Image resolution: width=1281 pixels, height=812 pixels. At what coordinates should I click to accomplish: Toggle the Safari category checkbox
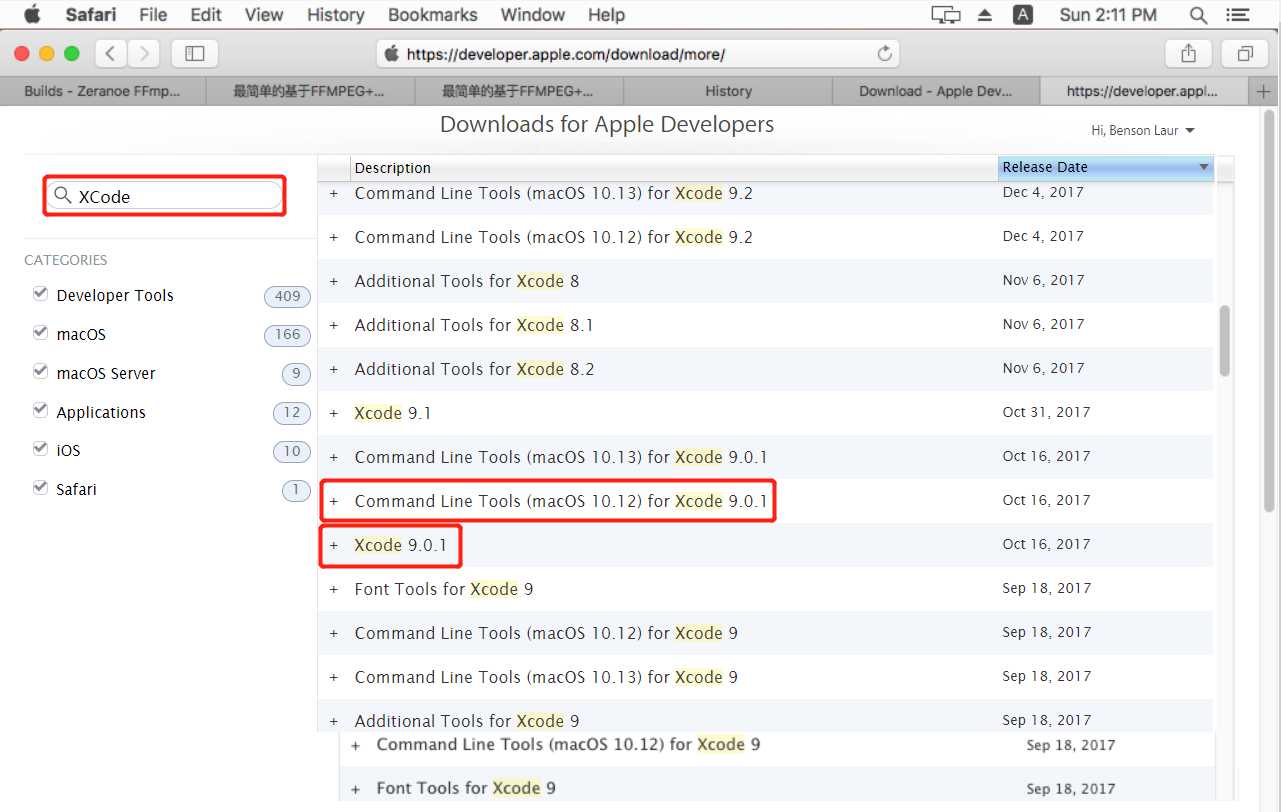40,487
